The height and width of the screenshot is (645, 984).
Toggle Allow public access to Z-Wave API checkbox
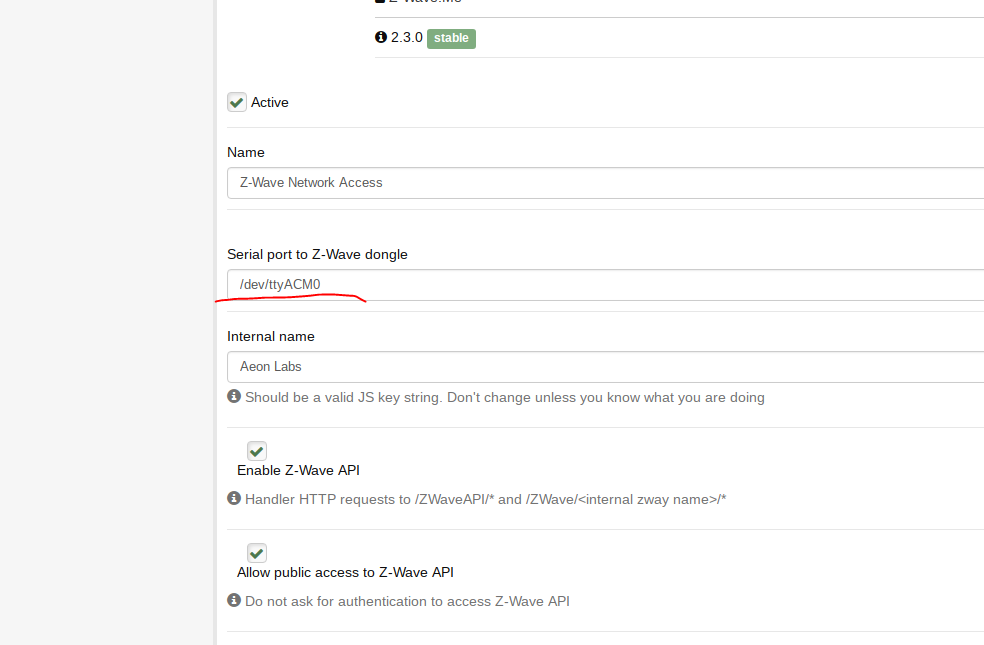coord(257,553)
